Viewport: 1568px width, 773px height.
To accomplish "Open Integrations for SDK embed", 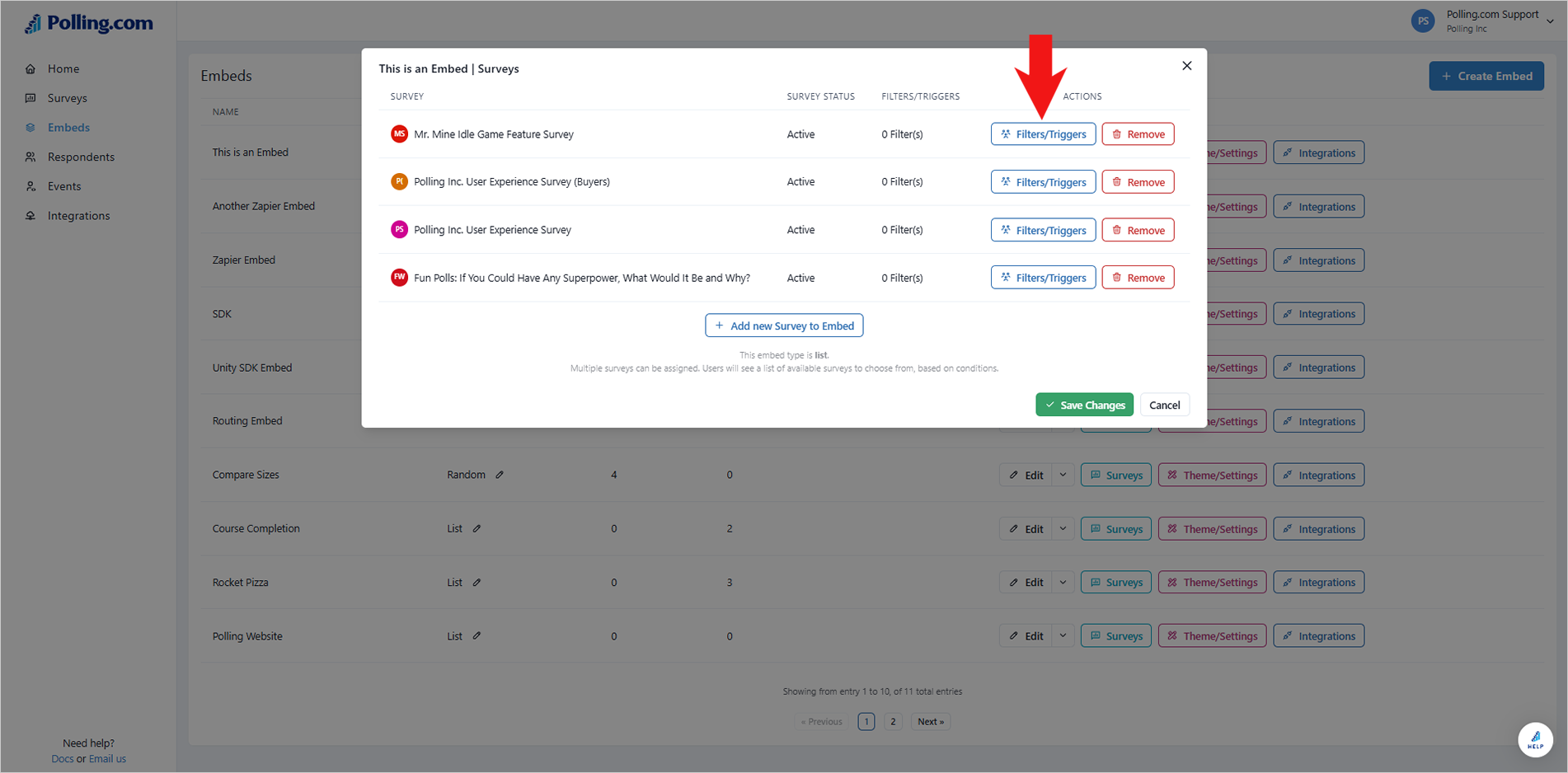I will 1318,314.
